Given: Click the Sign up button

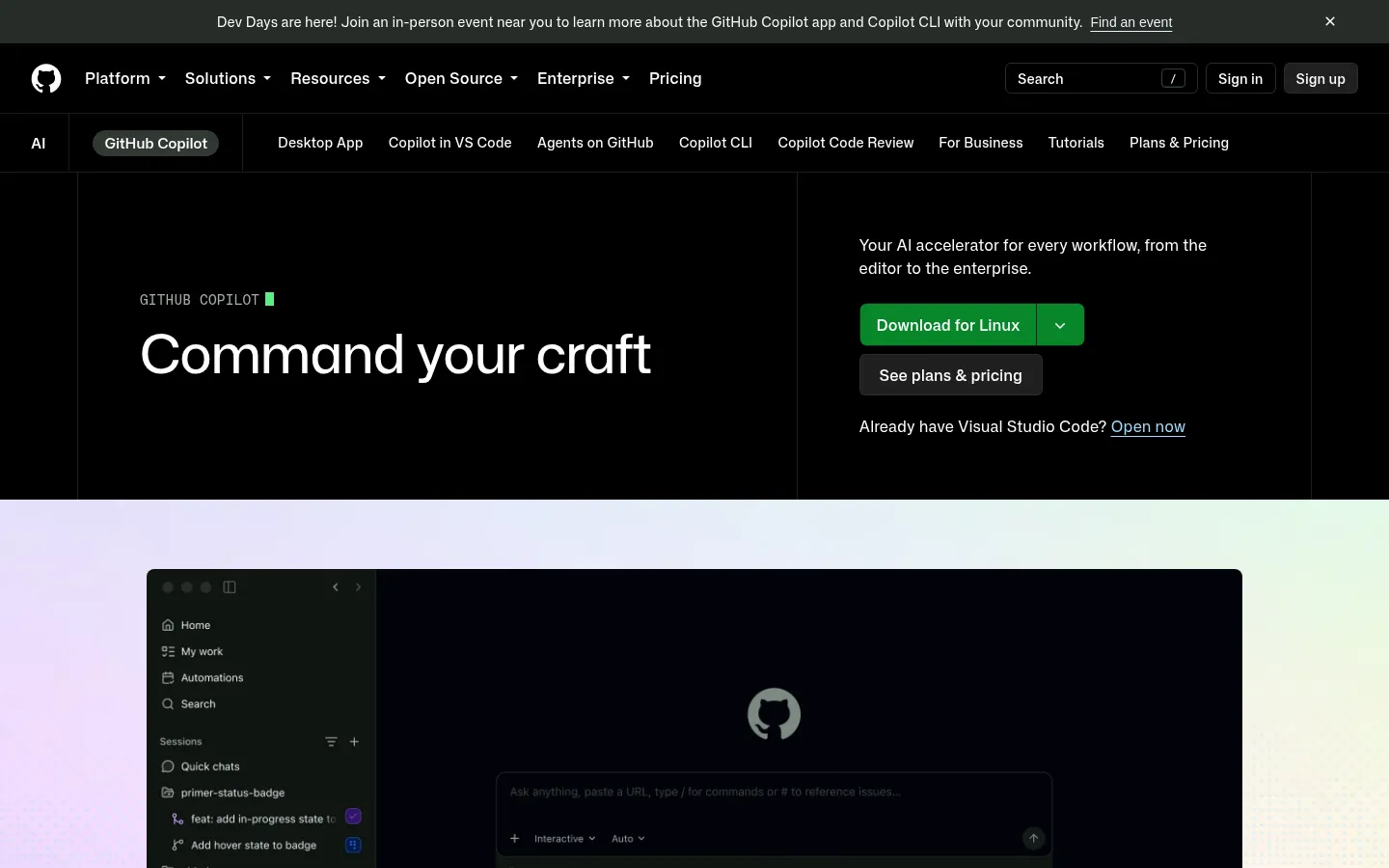Looking at the screenshot, I should (x=1321, y=78).
